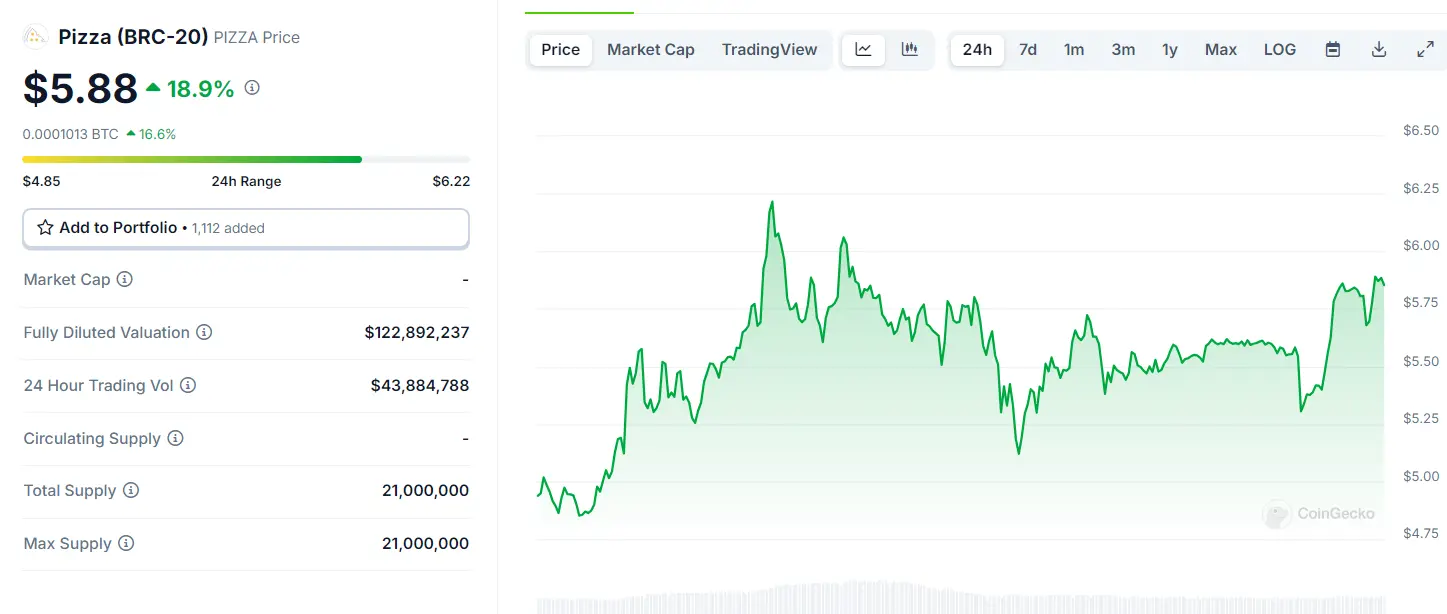Click the 24h Range progress bar

tap(246, 159)
